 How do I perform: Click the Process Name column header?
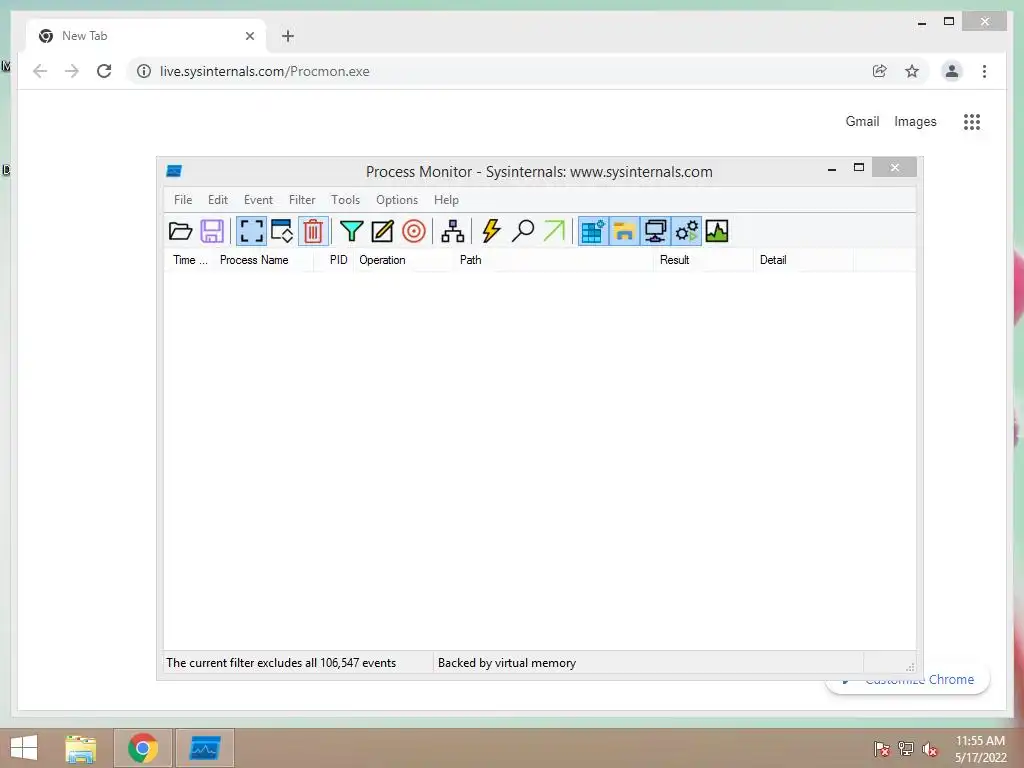pos(264,260)
